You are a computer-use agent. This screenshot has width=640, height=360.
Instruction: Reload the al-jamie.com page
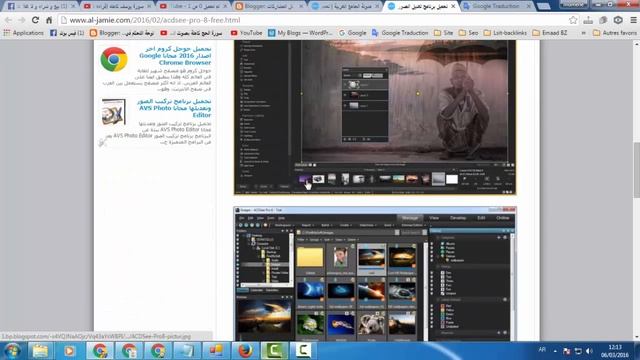pos(36,20)
